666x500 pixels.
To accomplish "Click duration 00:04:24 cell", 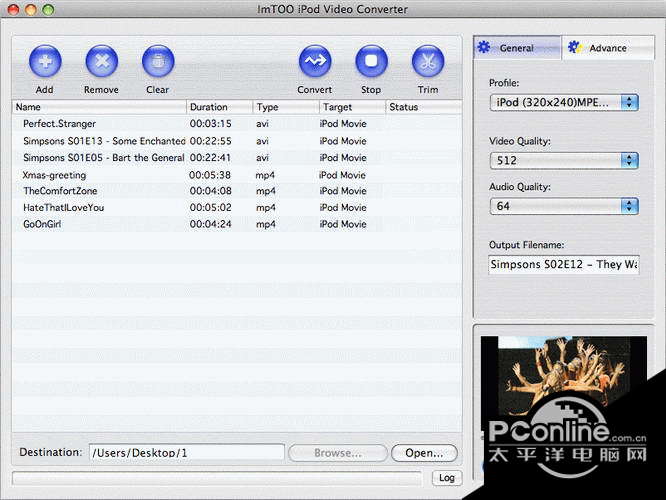I will [211, 224].
